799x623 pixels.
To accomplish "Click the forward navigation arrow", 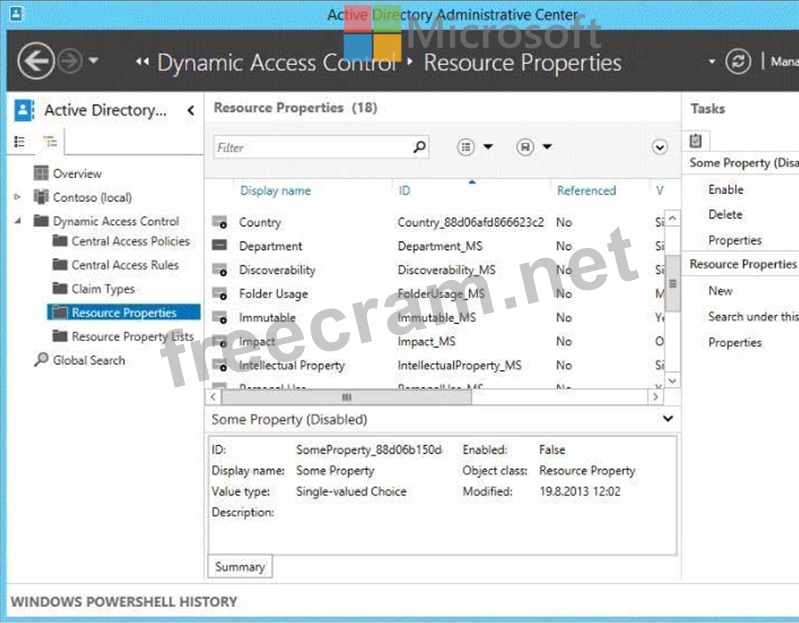I will (x=70, y=62).
